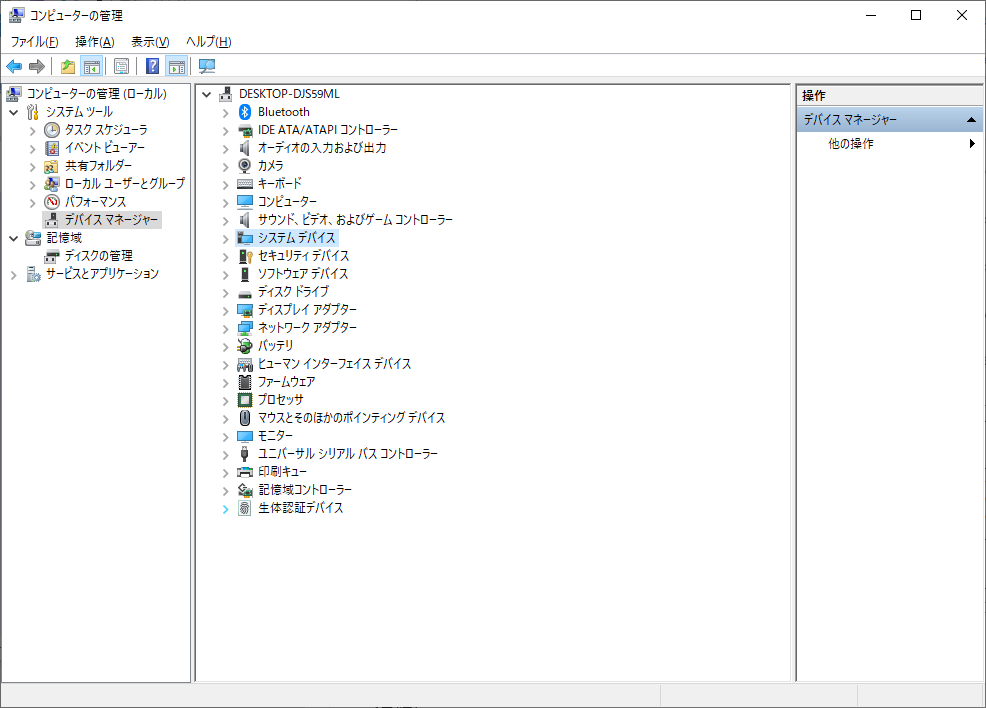The height and width of the screenshot is (708, 986).
Task: Collapse the DESKTOP-DJS59ML root node
Action: coord(206,94)
